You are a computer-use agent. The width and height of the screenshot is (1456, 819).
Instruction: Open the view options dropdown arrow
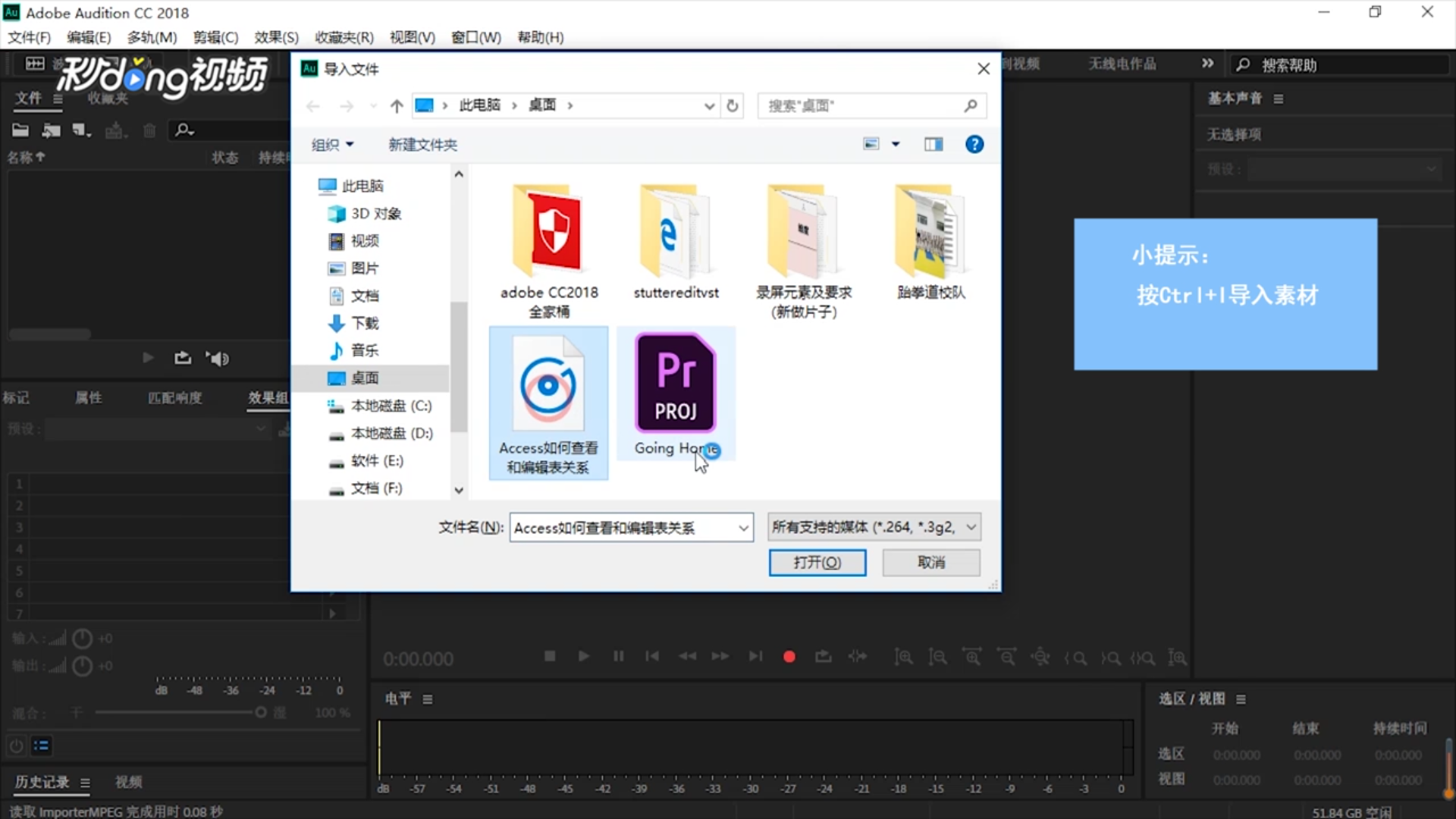point(896,144)
